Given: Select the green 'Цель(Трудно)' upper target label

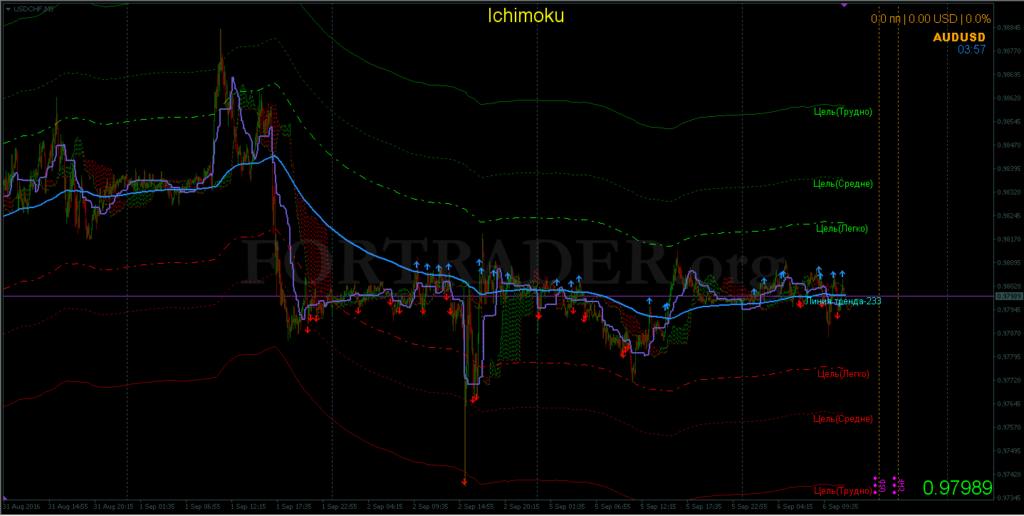Looking at the screenshot, I should [x=842, y=112].
